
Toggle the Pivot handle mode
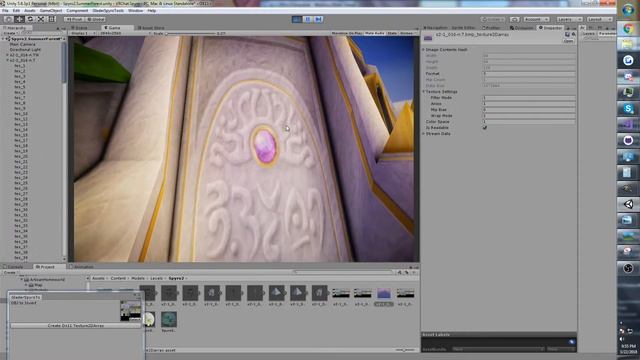coord(74,19)
